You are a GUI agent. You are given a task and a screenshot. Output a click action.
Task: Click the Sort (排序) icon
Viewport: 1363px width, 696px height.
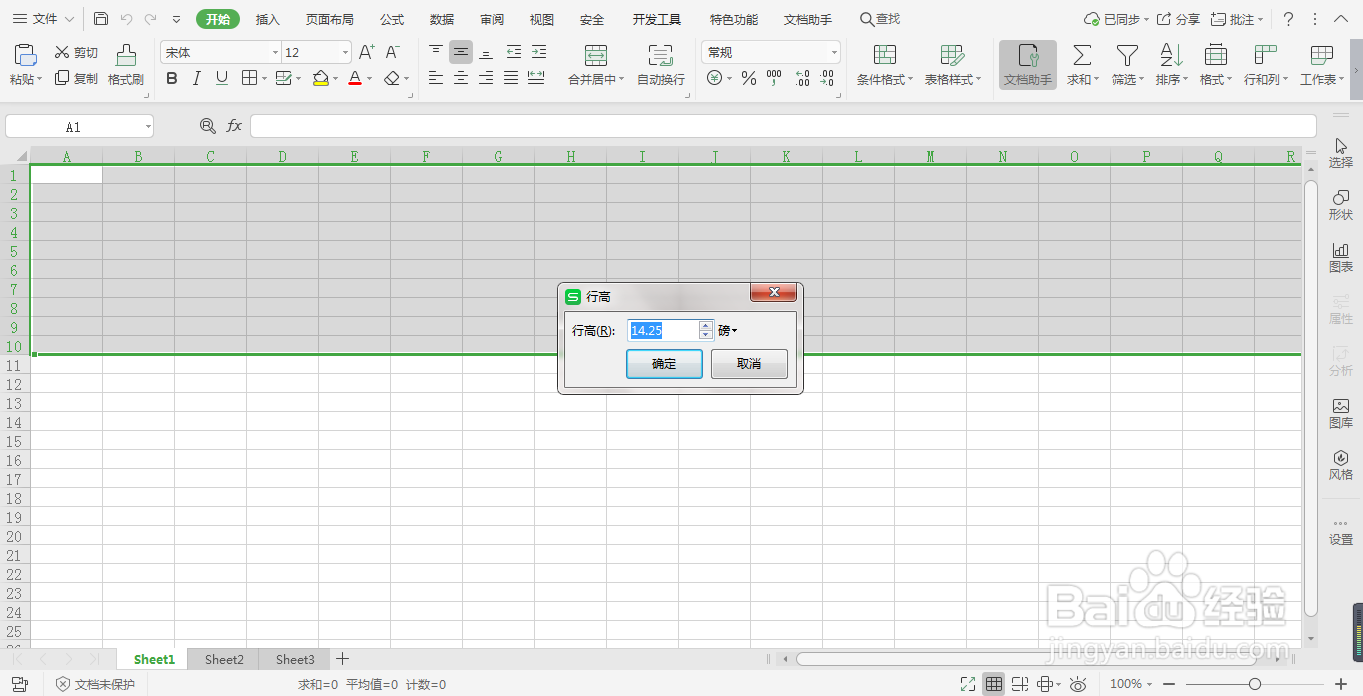click(x=1171, y=55)
